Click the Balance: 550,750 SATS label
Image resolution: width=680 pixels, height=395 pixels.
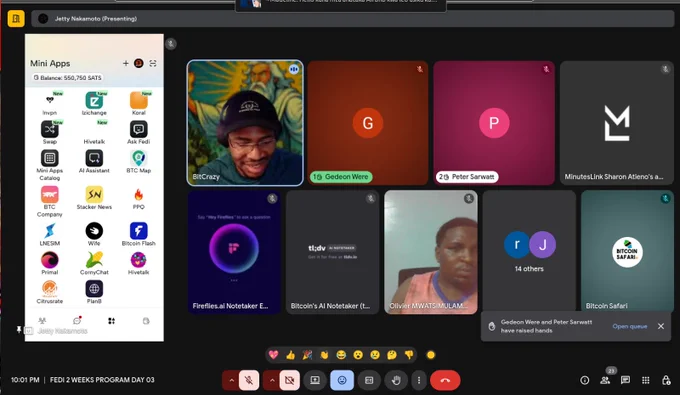68,78
